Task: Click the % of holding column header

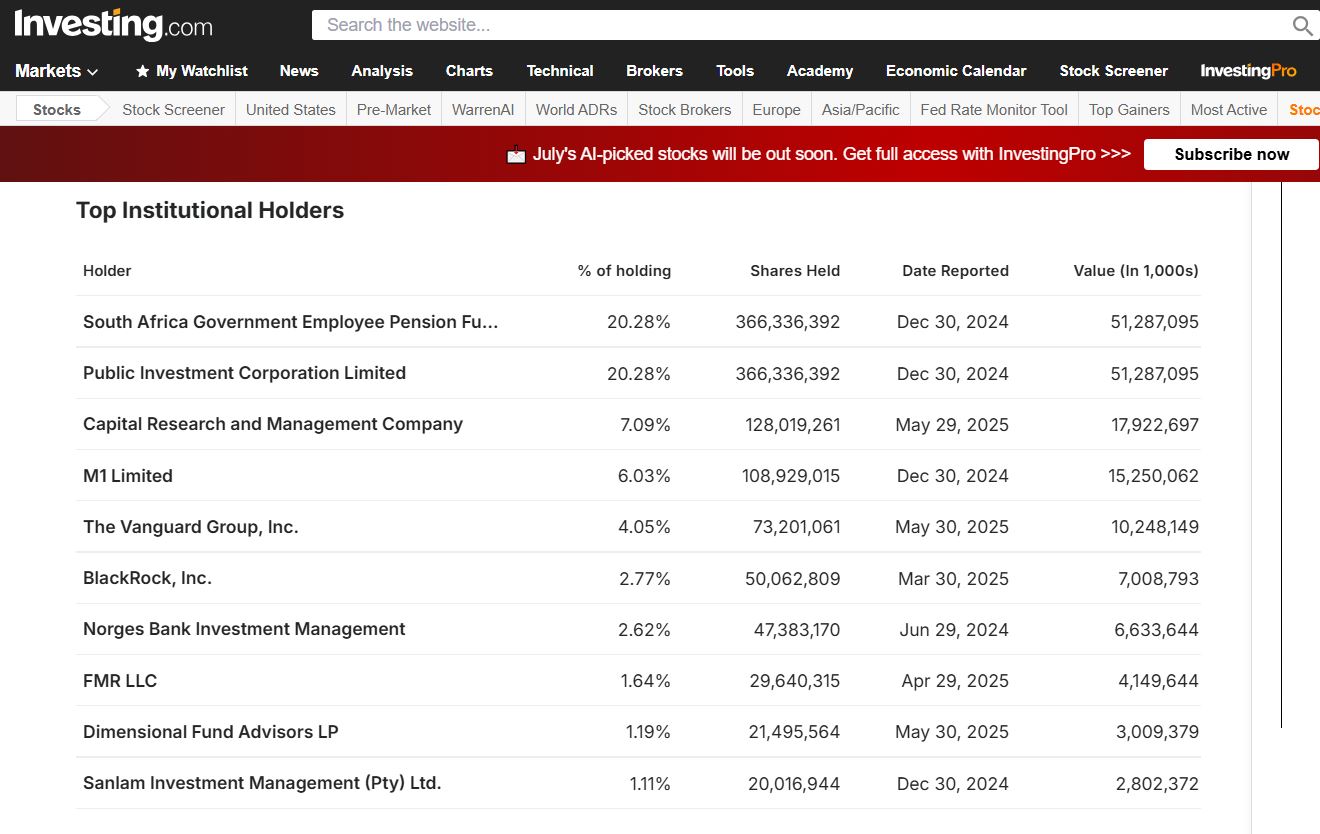Action: [x=624, y=271]
